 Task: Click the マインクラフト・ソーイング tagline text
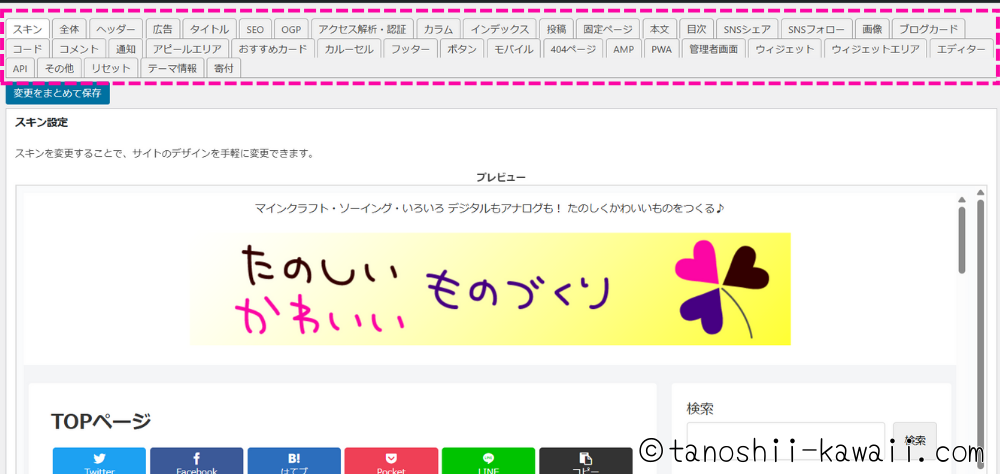coord(489,209)
